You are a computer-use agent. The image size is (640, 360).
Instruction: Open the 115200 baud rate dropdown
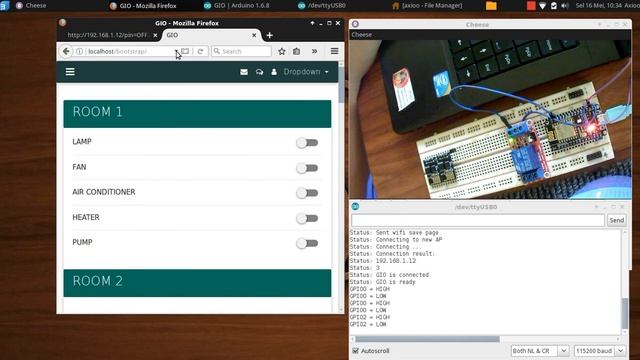(x=599, y=351)
